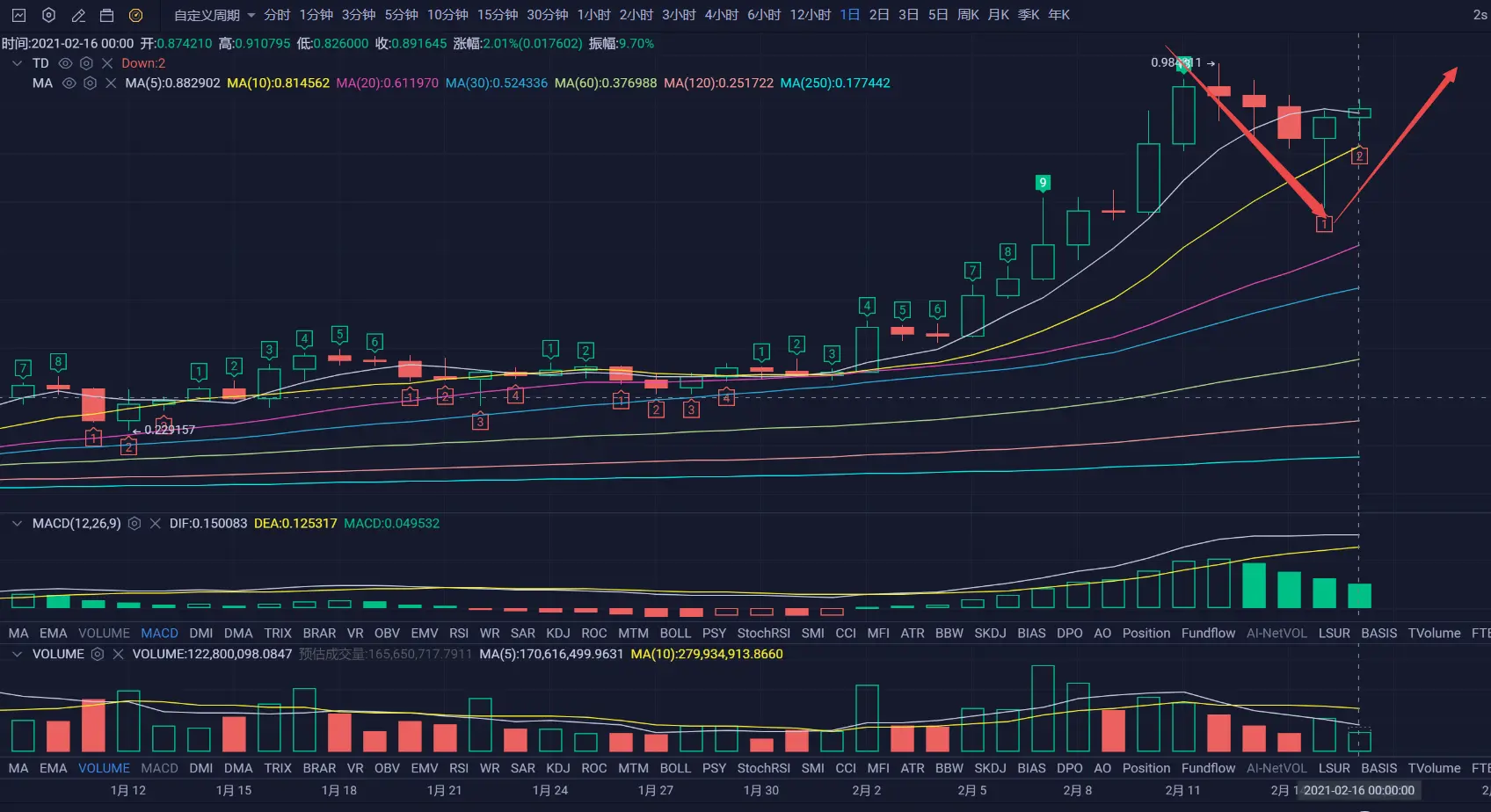Select MACD in the bottom indicator row
The height and width of the screenshot is (812, 1491).
pos(159,769)
